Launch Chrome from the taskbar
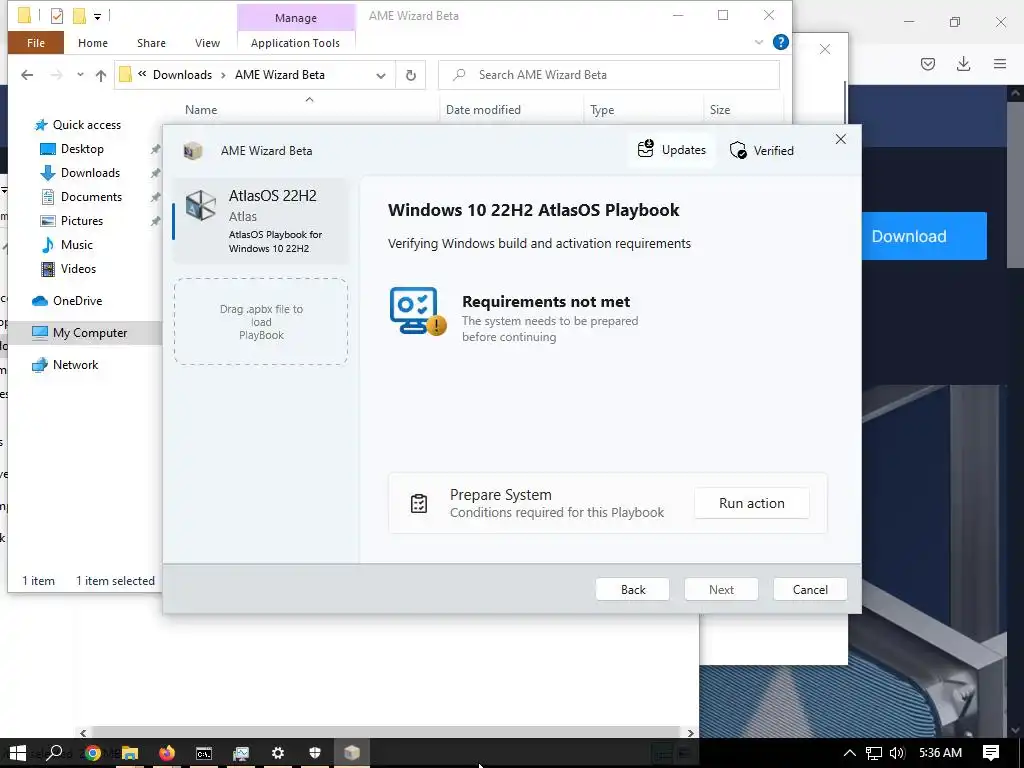The height and width of the screenshot is (768, 1024). tap(93, 753)
